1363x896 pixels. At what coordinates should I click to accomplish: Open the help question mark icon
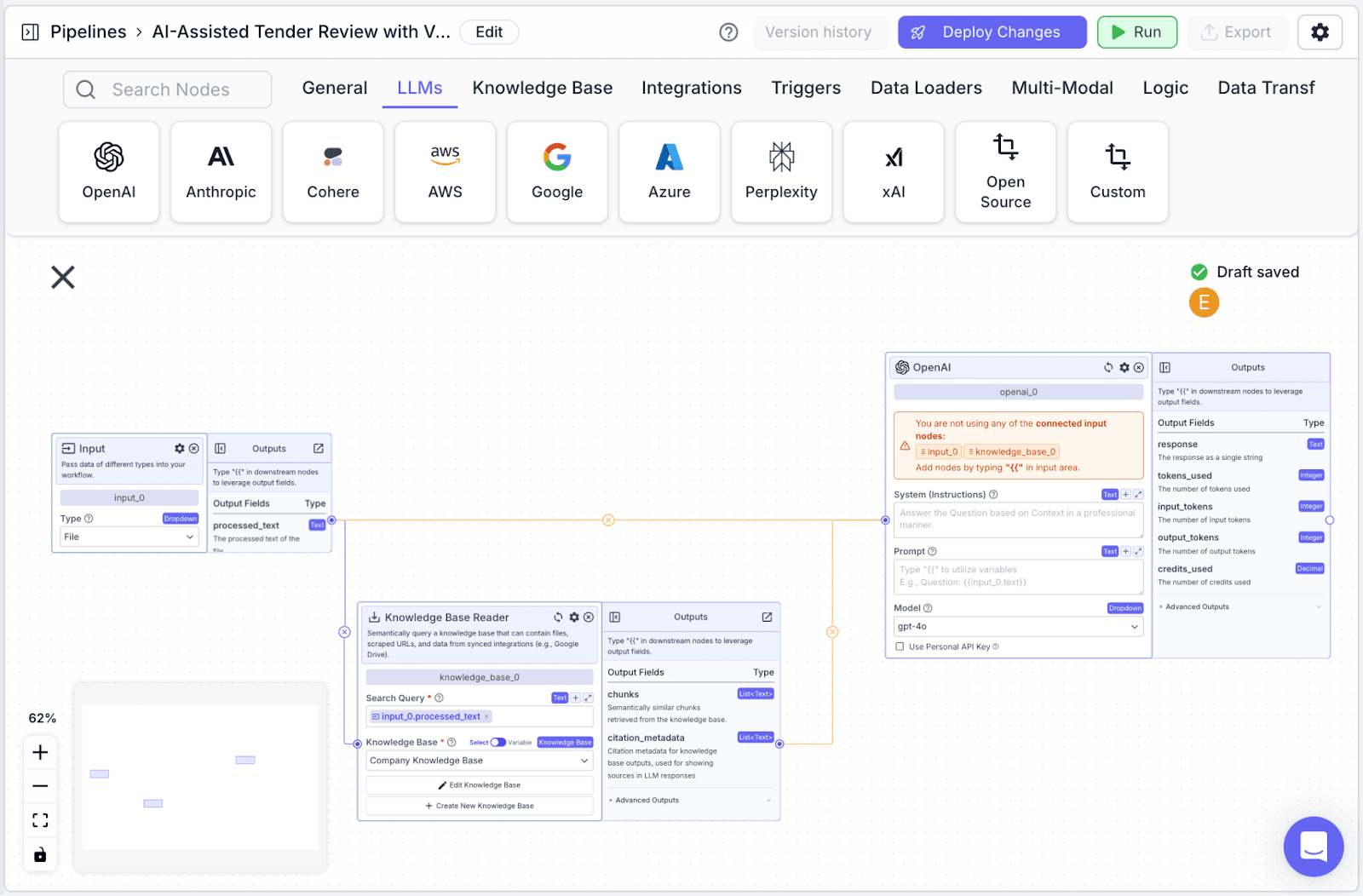point(728,32)
